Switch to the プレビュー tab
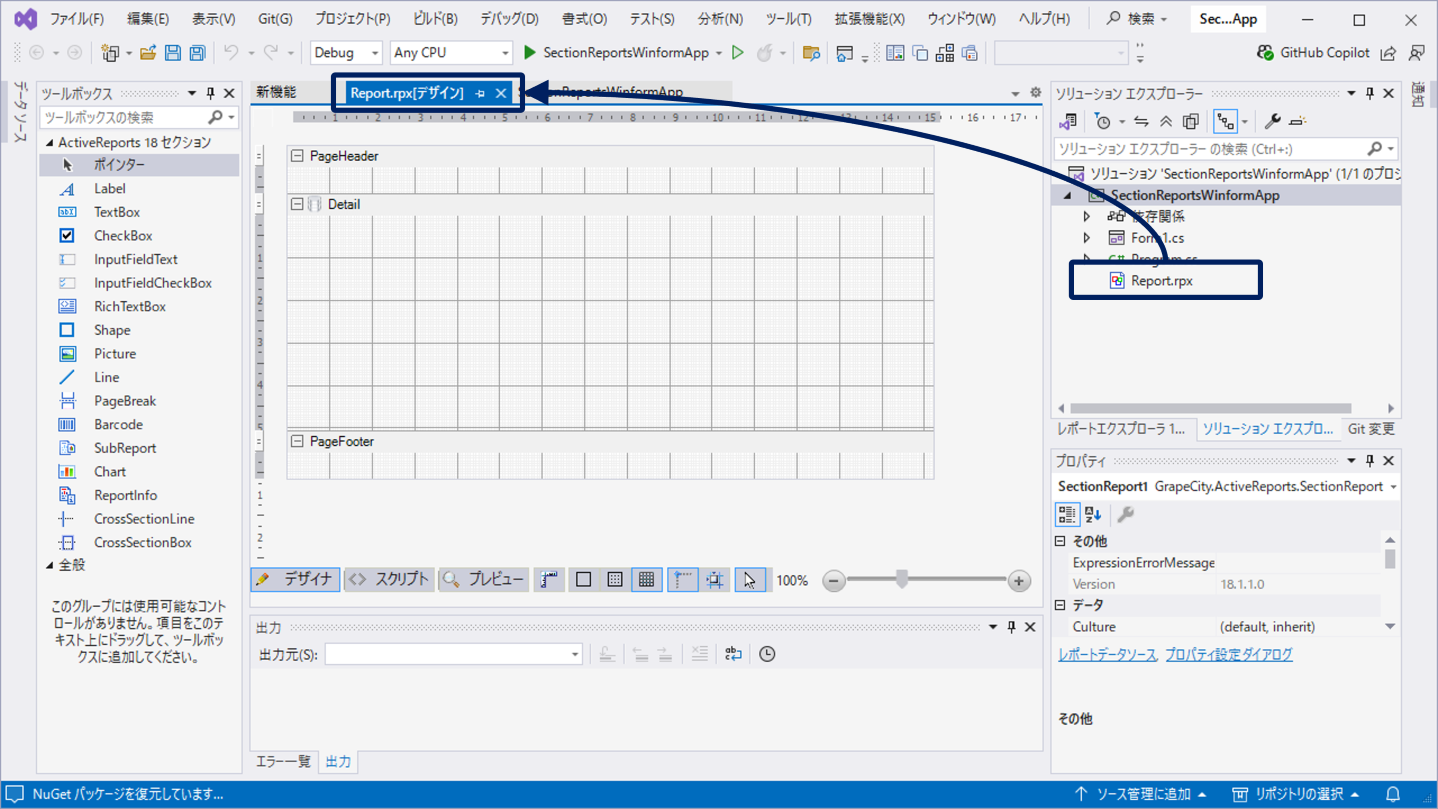 (484, 579)
